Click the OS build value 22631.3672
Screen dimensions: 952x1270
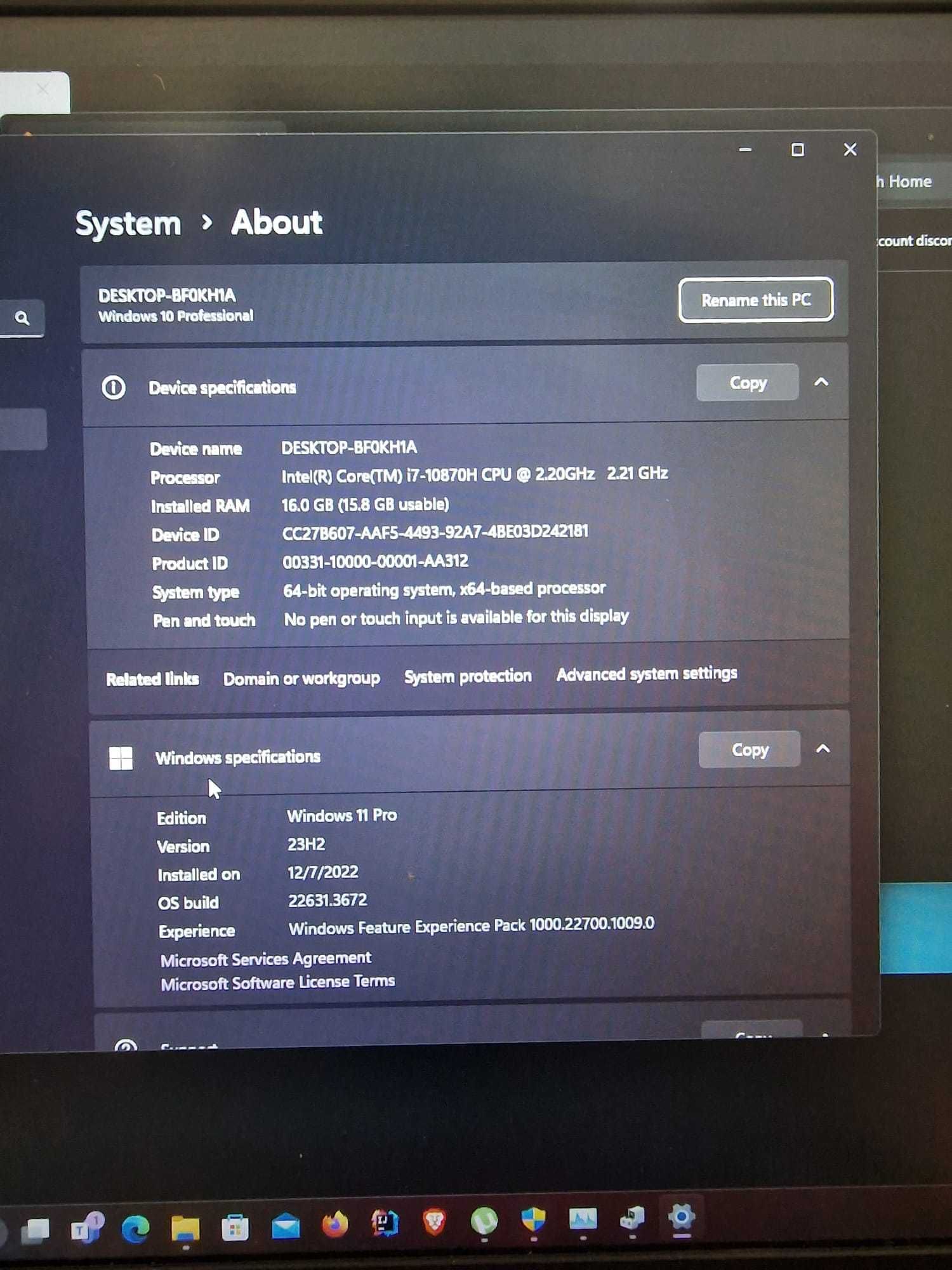coord(327,900)
